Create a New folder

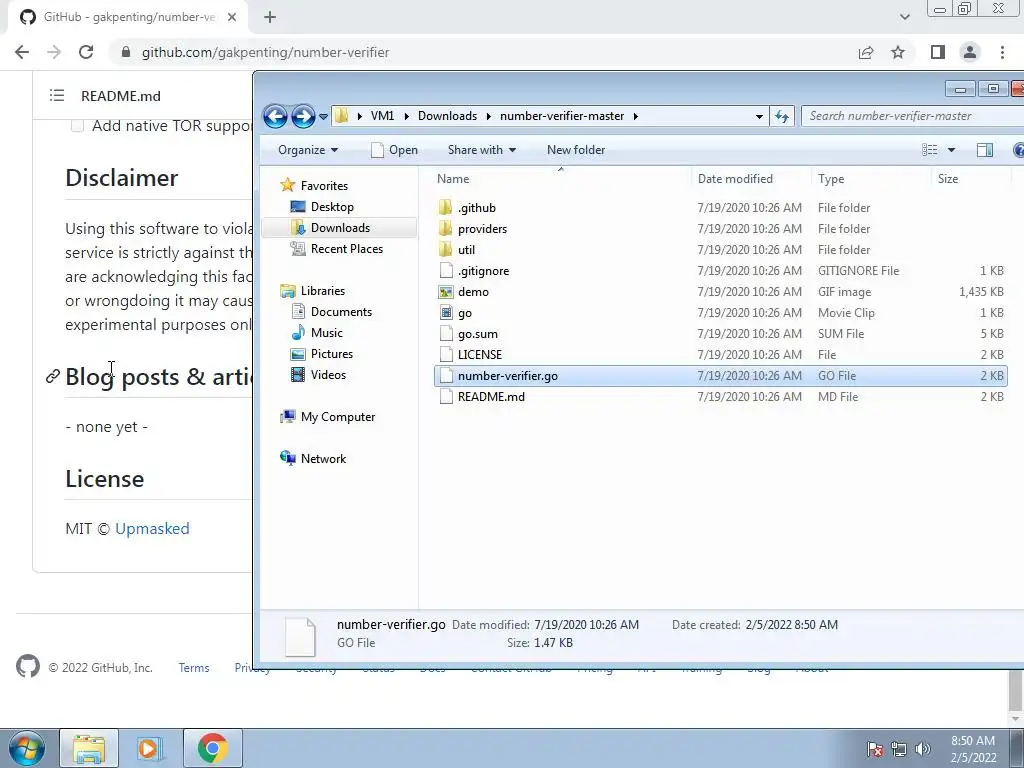[575, 150]
